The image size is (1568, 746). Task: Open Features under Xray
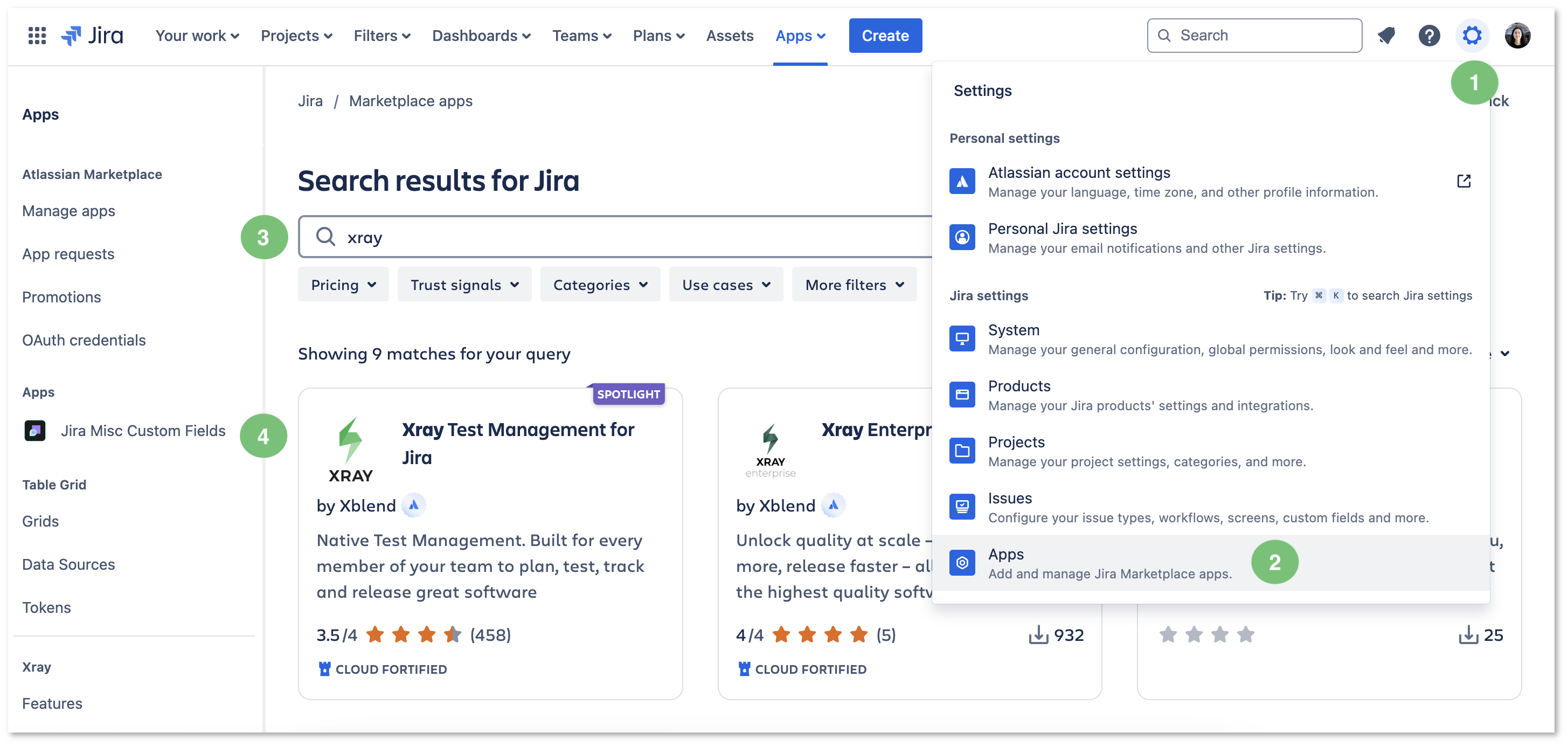point(52,703)
